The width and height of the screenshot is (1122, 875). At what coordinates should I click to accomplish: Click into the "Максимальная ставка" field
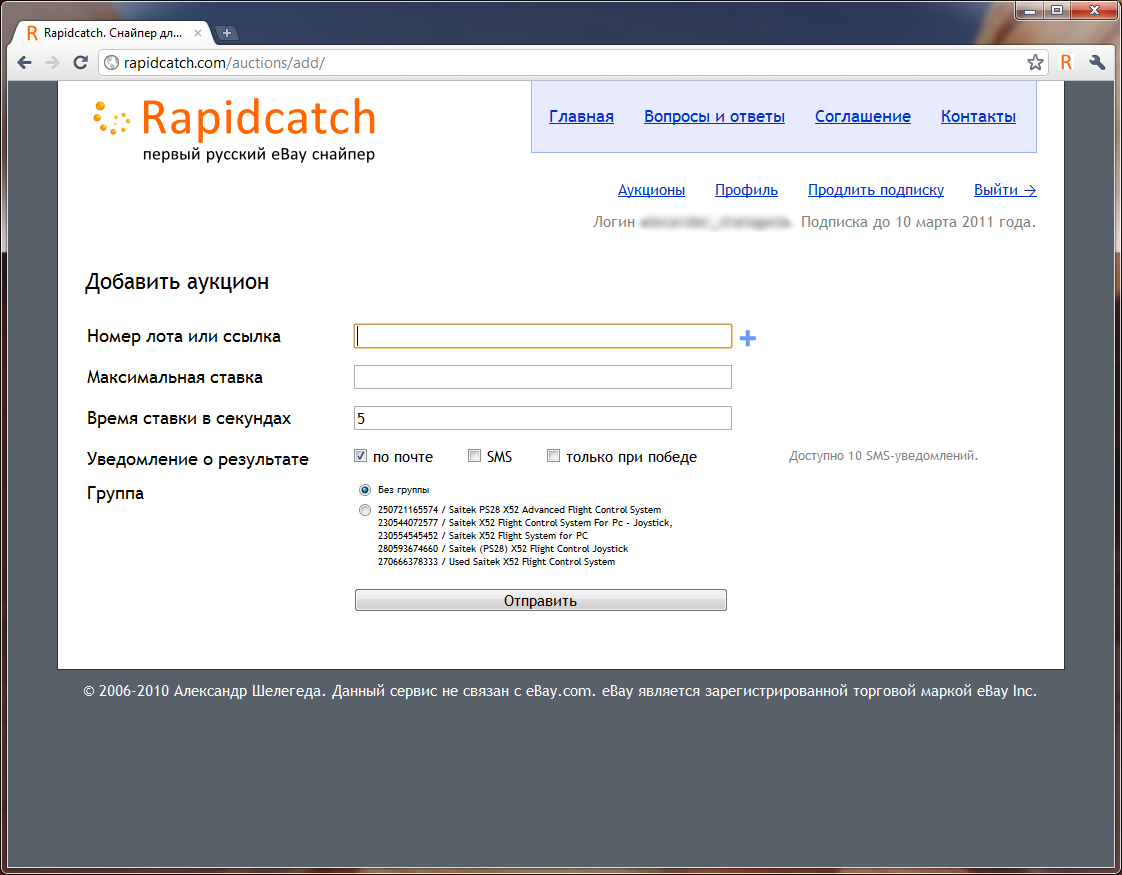[x=542, y=377]
